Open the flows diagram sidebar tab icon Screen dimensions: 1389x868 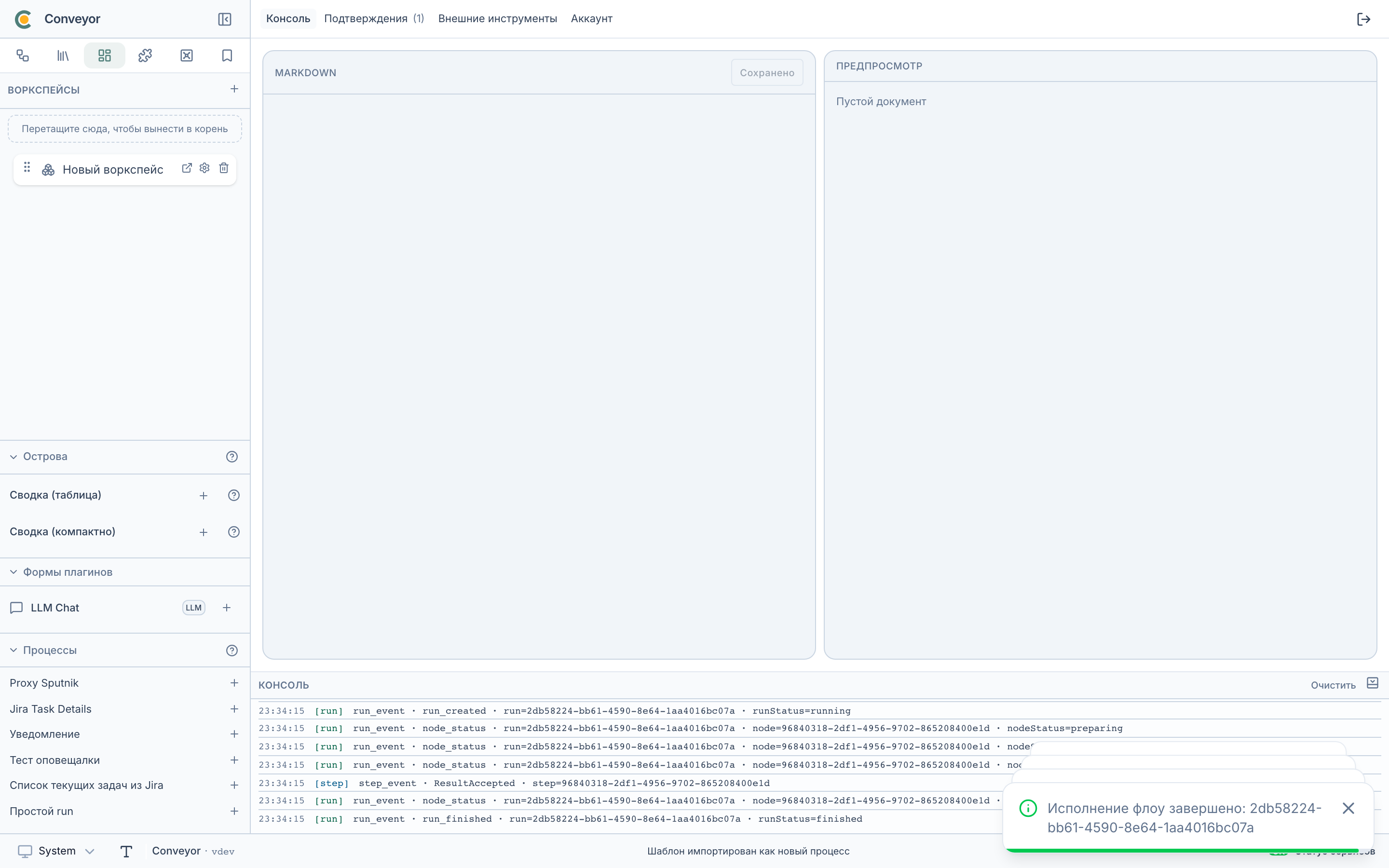point(22,55)
